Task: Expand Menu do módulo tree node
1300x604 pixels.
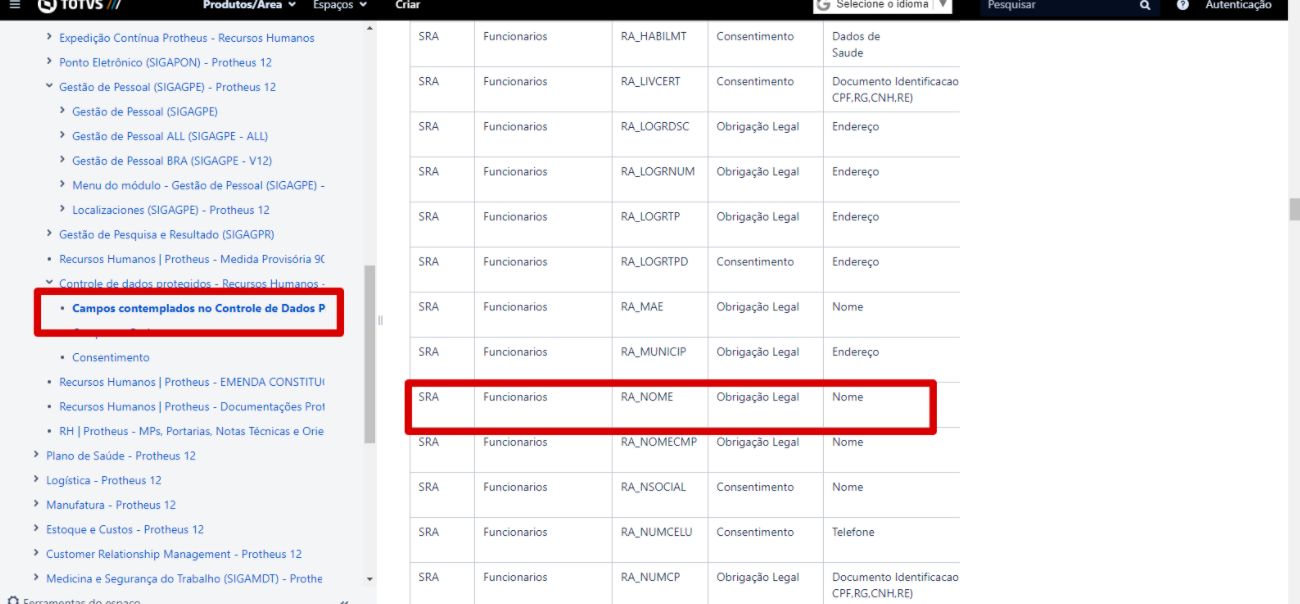Action: [63, 185]
